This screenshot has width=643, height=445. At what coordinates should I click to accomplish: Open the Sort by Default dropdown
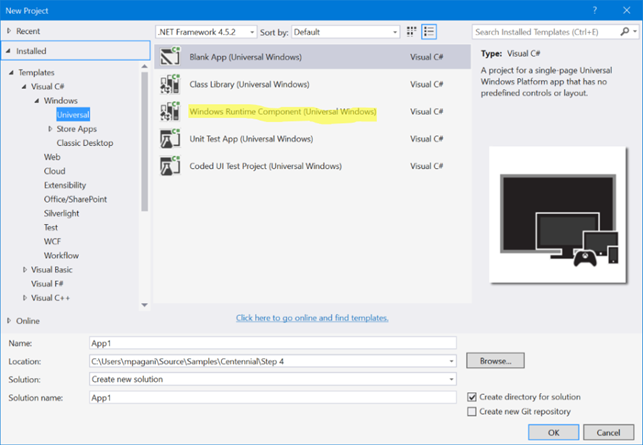(x=345, y=32)
